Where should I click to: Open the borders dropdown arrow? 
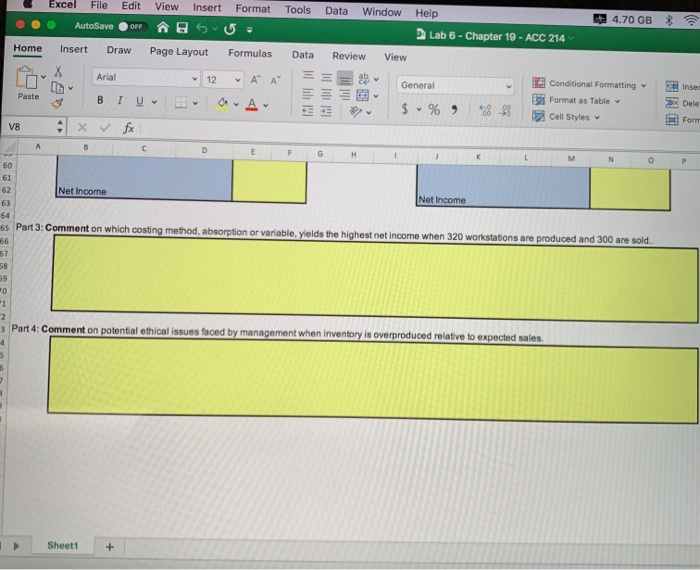pos(195,104)
